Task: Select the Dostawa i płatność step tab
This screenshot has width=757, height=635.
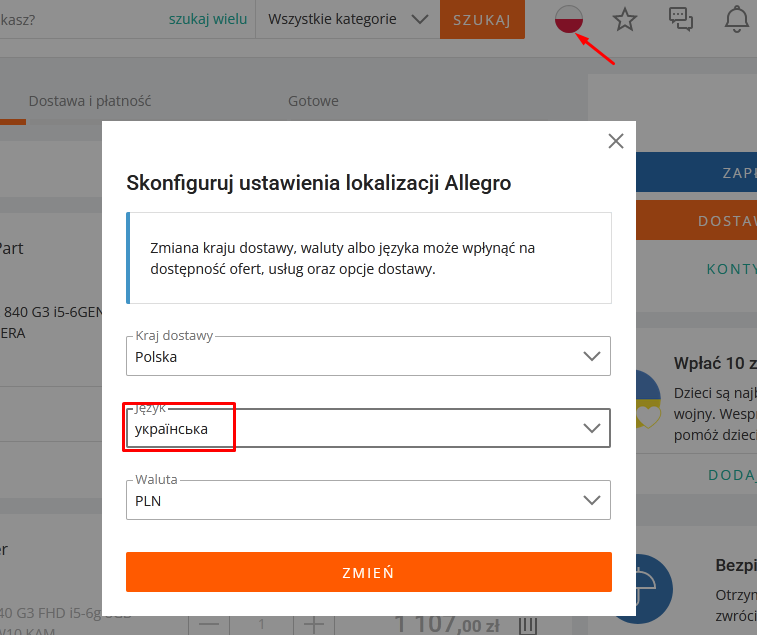Action: (90, 101)
